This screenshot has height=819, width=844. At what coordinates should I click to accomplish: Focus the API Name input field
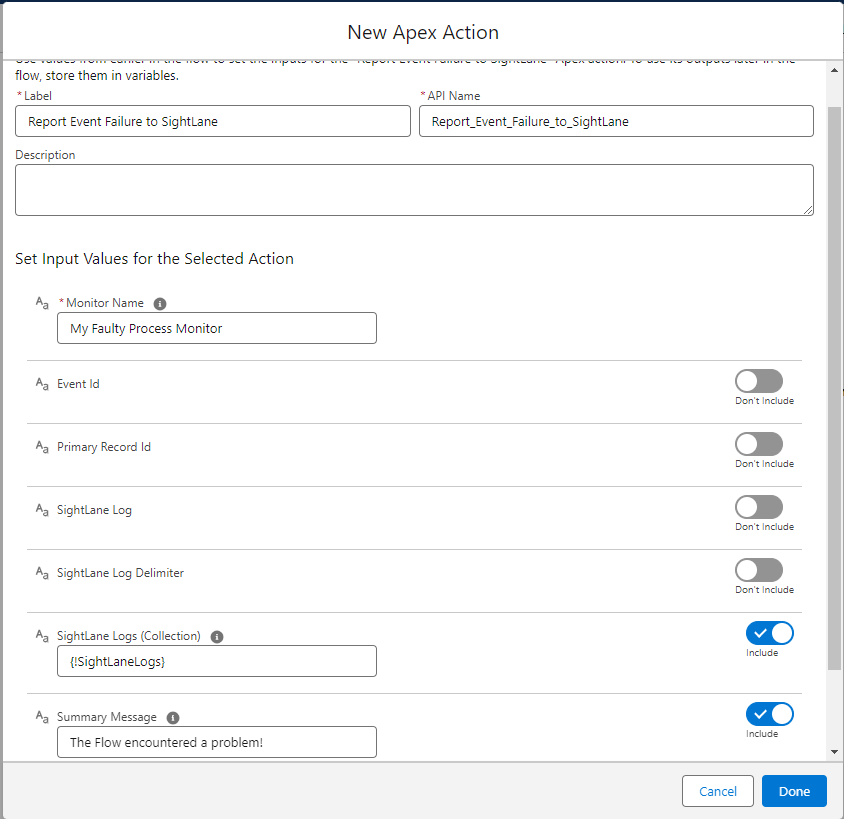(x=616, y=121)
